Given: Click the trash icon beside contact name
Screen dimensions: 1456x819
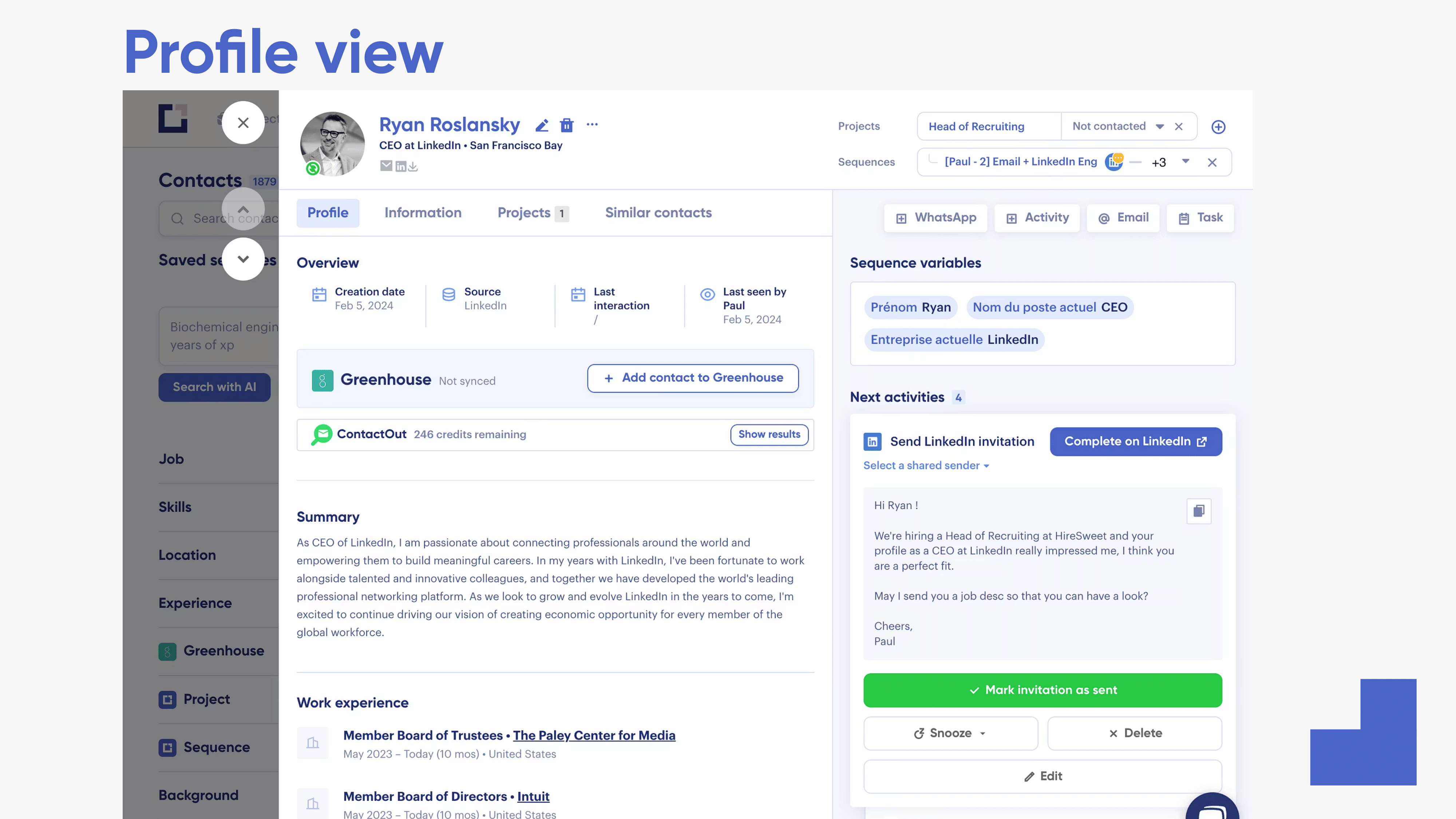Looking at the screenshot, I should [x=566, y=126].
